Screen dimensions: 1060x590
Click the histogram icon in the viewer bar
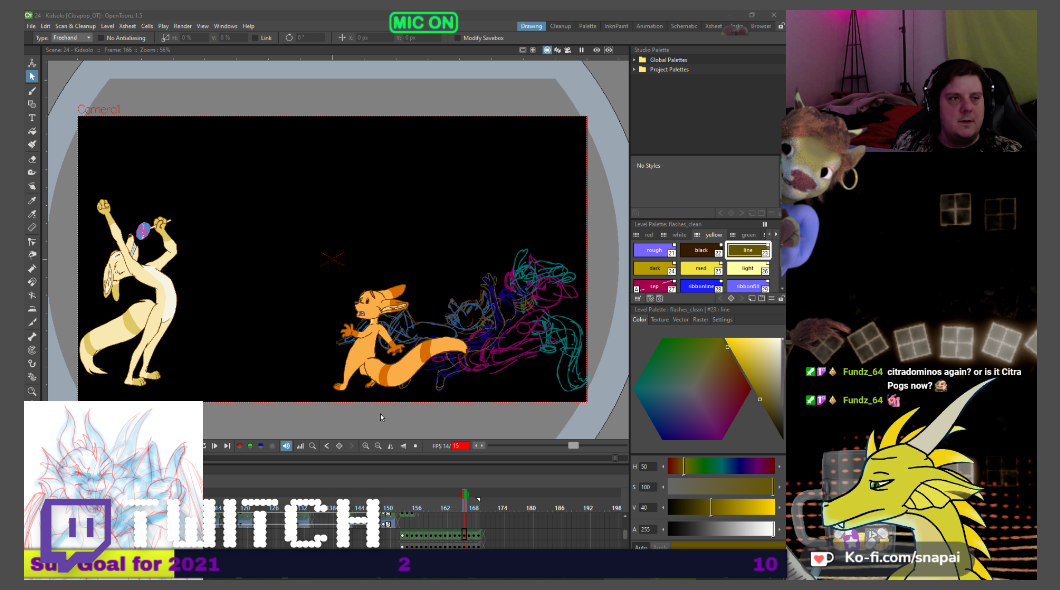pyautogui.click(x=300, y=446)
